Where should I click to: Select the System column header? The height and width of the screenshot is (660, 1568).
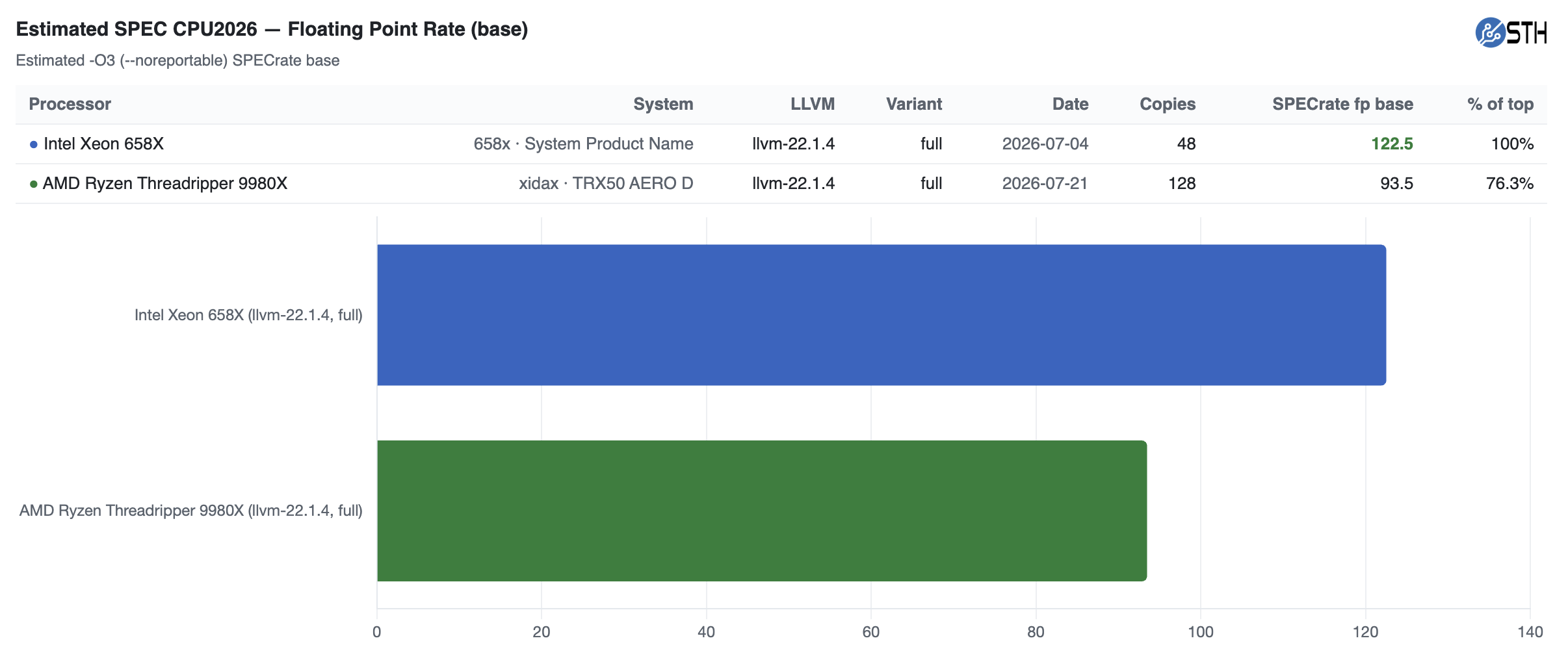[663, 104]
